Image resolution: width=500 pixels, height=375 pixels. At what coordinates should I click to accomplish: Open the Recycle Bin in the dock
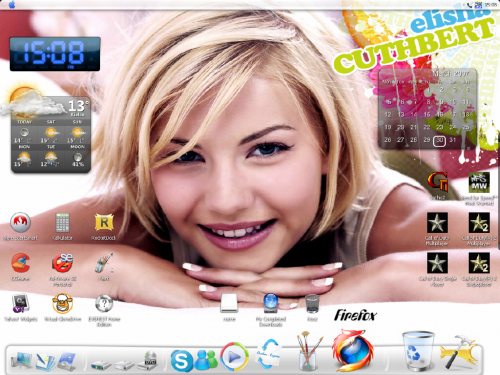pos(418,351)
